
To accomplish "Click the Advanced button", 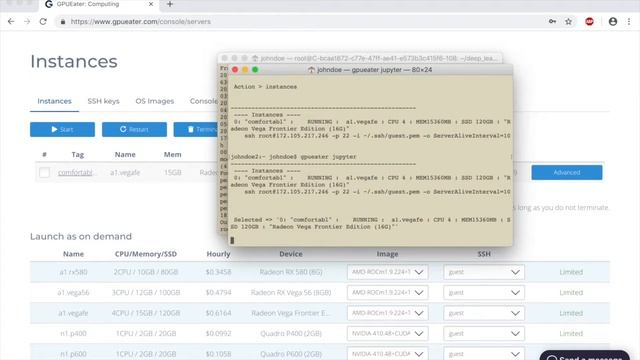I will [567, 173].
